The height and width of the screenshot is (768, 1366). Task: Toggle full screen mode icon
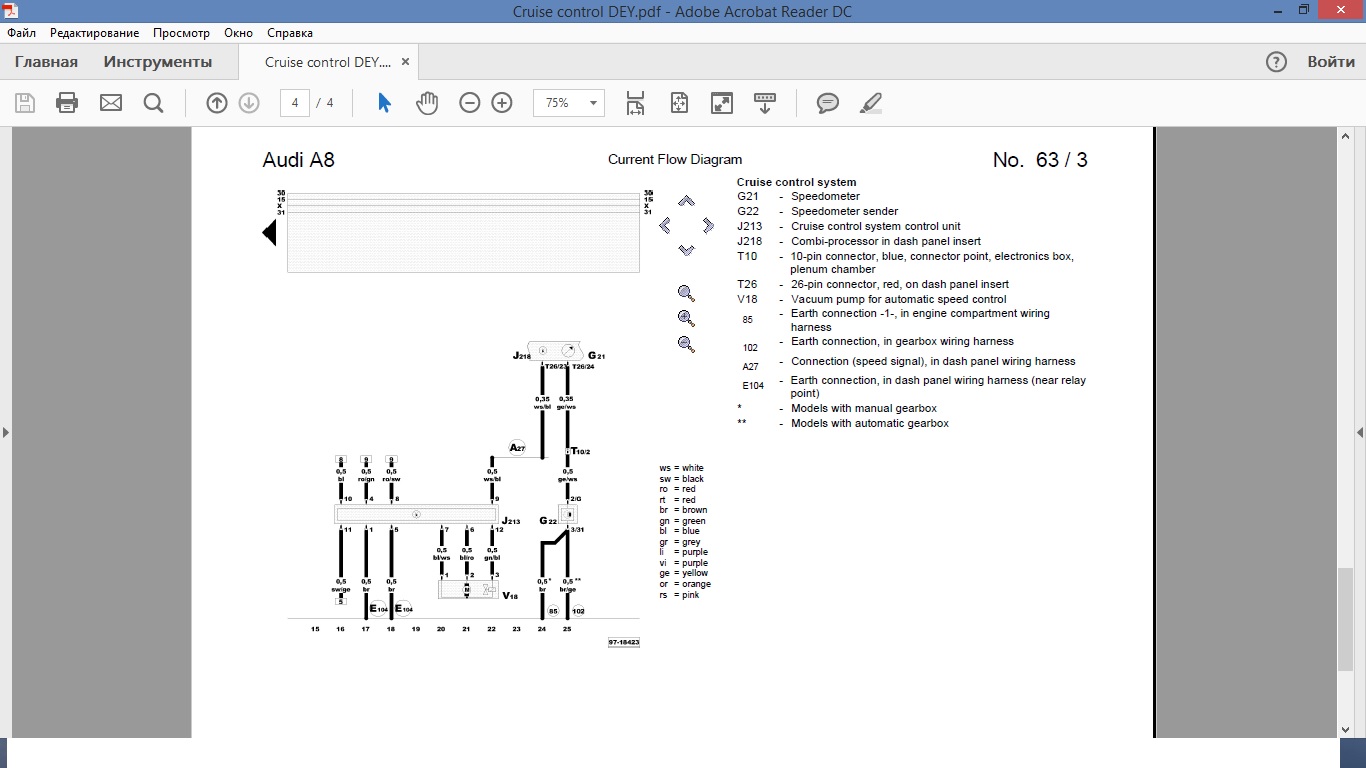721,103
